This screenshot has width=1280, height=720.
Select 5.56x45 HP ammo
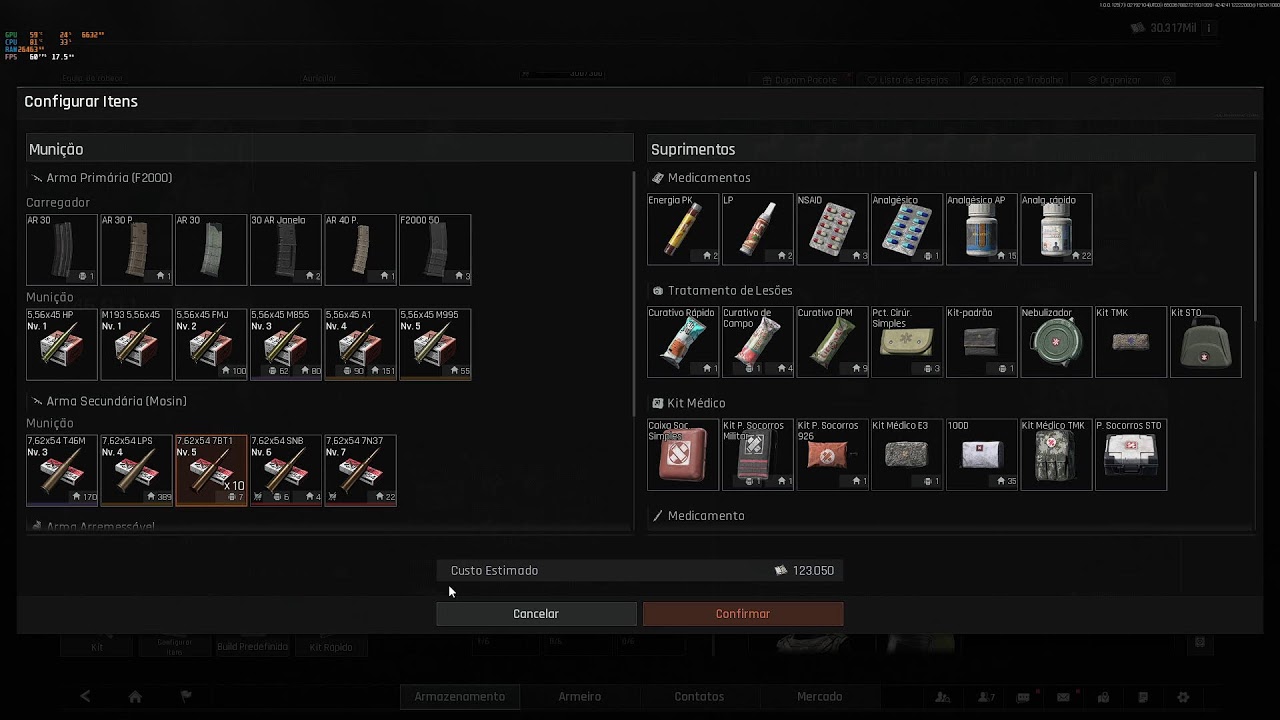click(x=62, y=344)
